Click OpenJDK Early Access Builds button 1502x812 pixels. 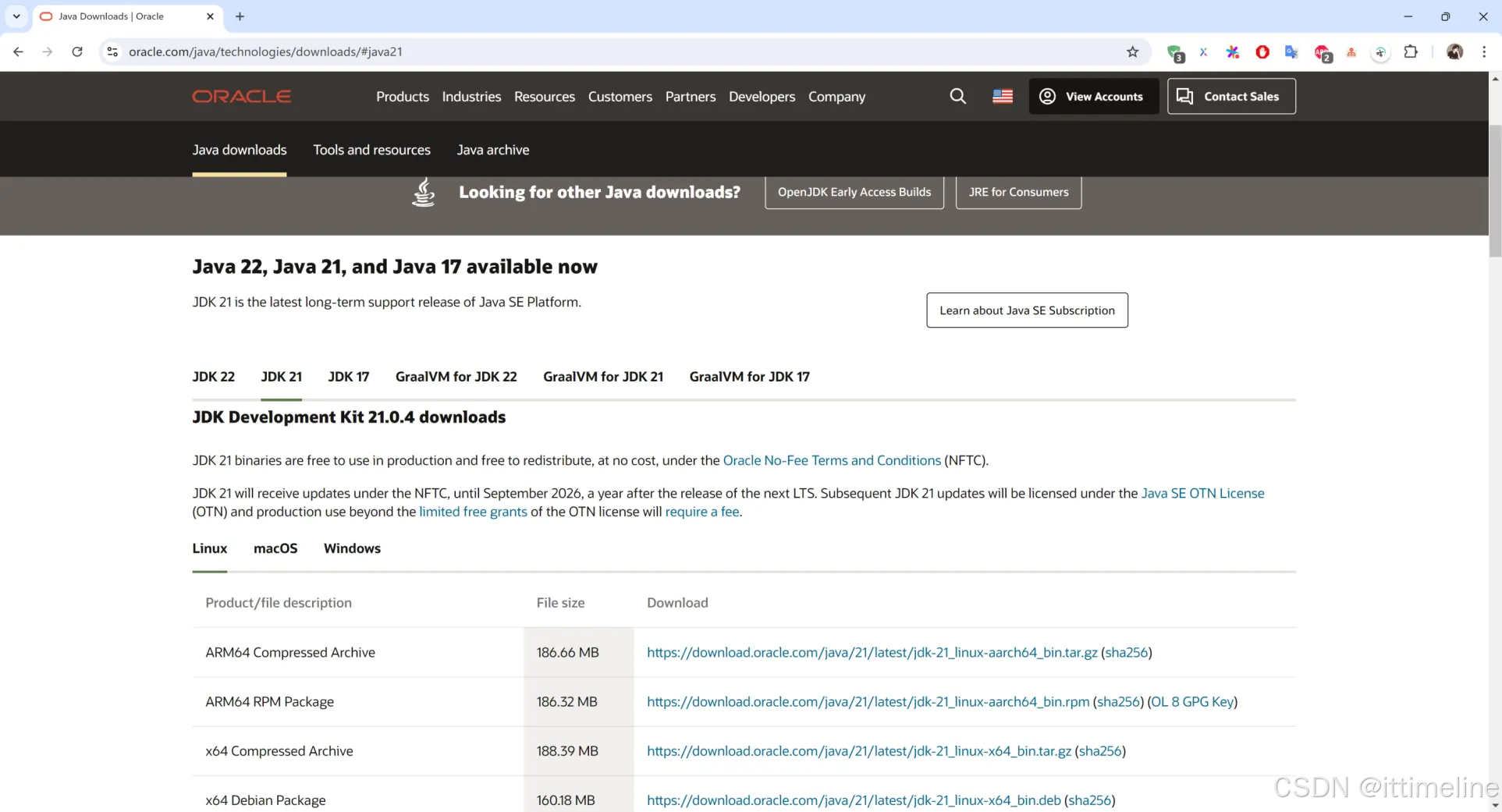854,192
